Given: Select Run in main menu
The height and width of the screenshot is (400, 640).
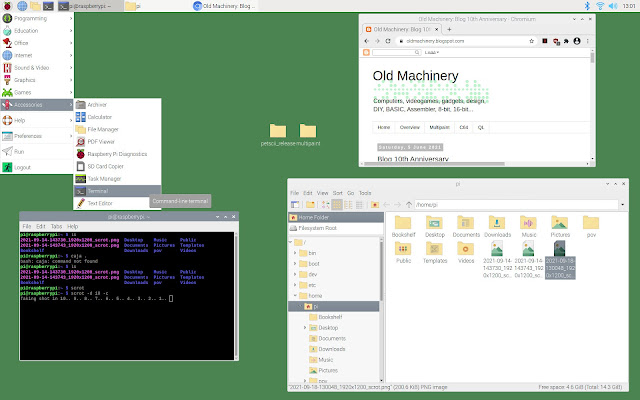Looking at the screenshot, I should [x=37, y=151].
